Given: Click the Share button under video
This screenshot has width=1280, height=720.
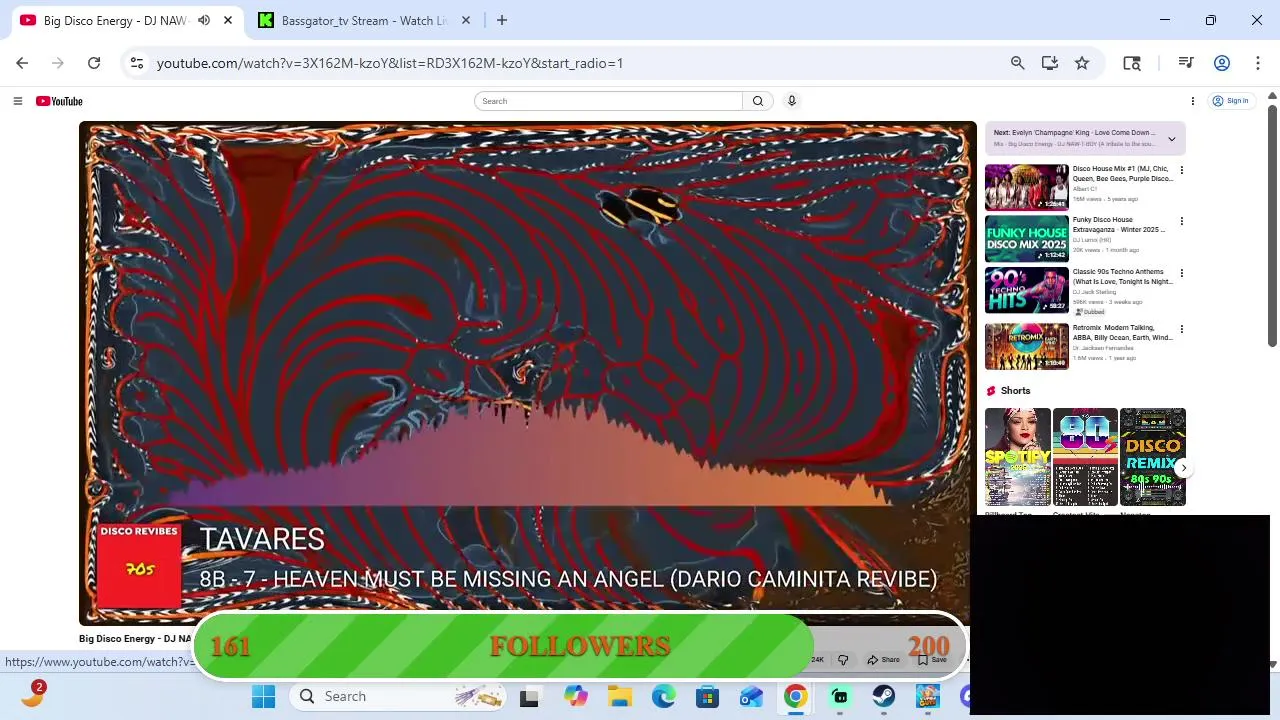Looking at the screenshot, I should pos(884,660).
